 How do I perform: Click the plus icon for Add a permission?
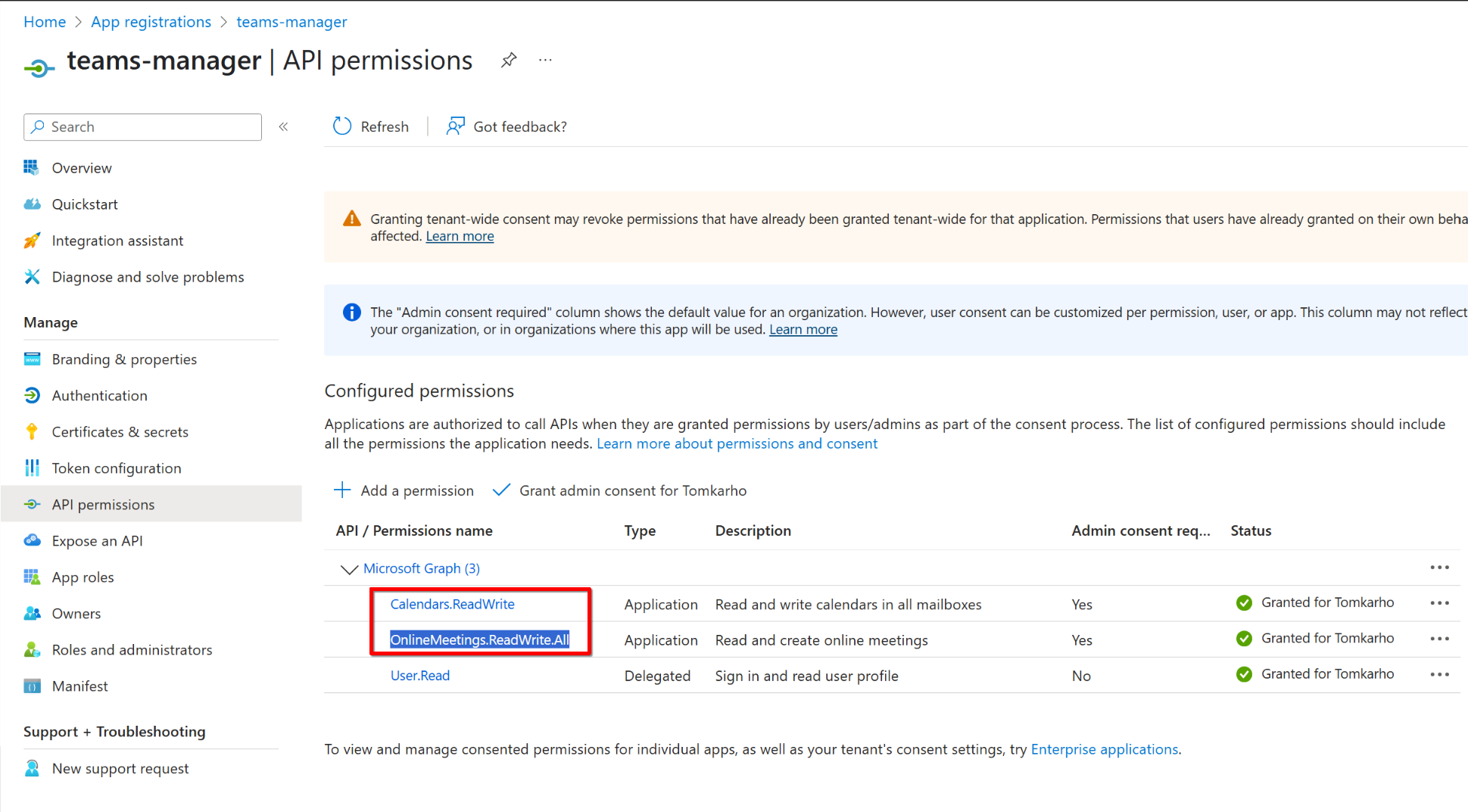click(x=342, y=490)
